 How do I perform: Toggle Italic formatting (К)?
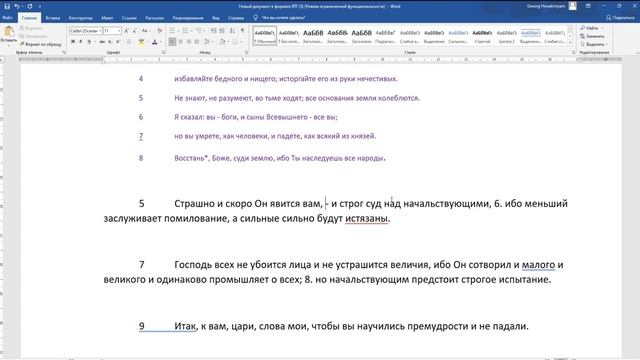click(80, 42)
